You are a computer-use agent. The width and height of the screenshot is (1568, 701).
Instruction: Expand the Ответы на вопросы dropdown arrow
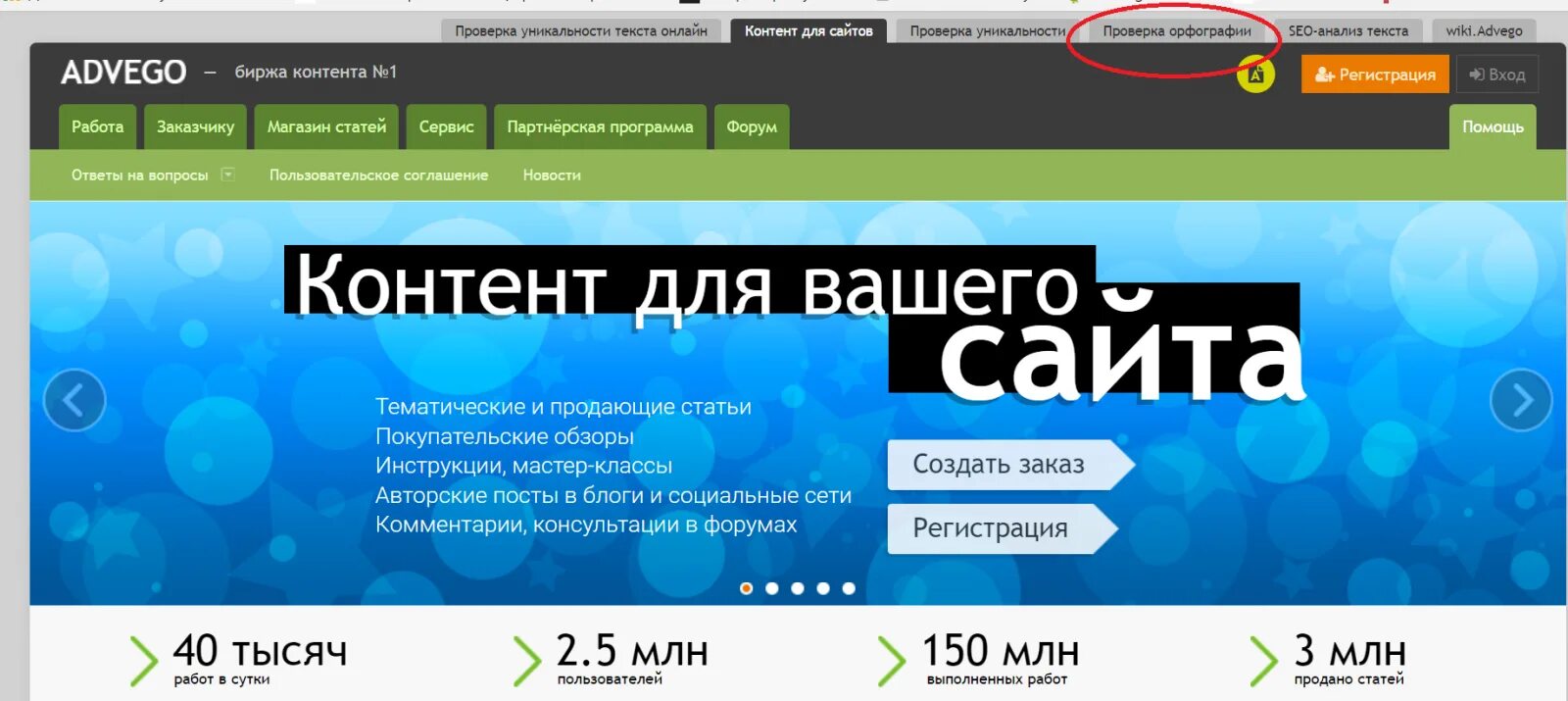[227, 175]
